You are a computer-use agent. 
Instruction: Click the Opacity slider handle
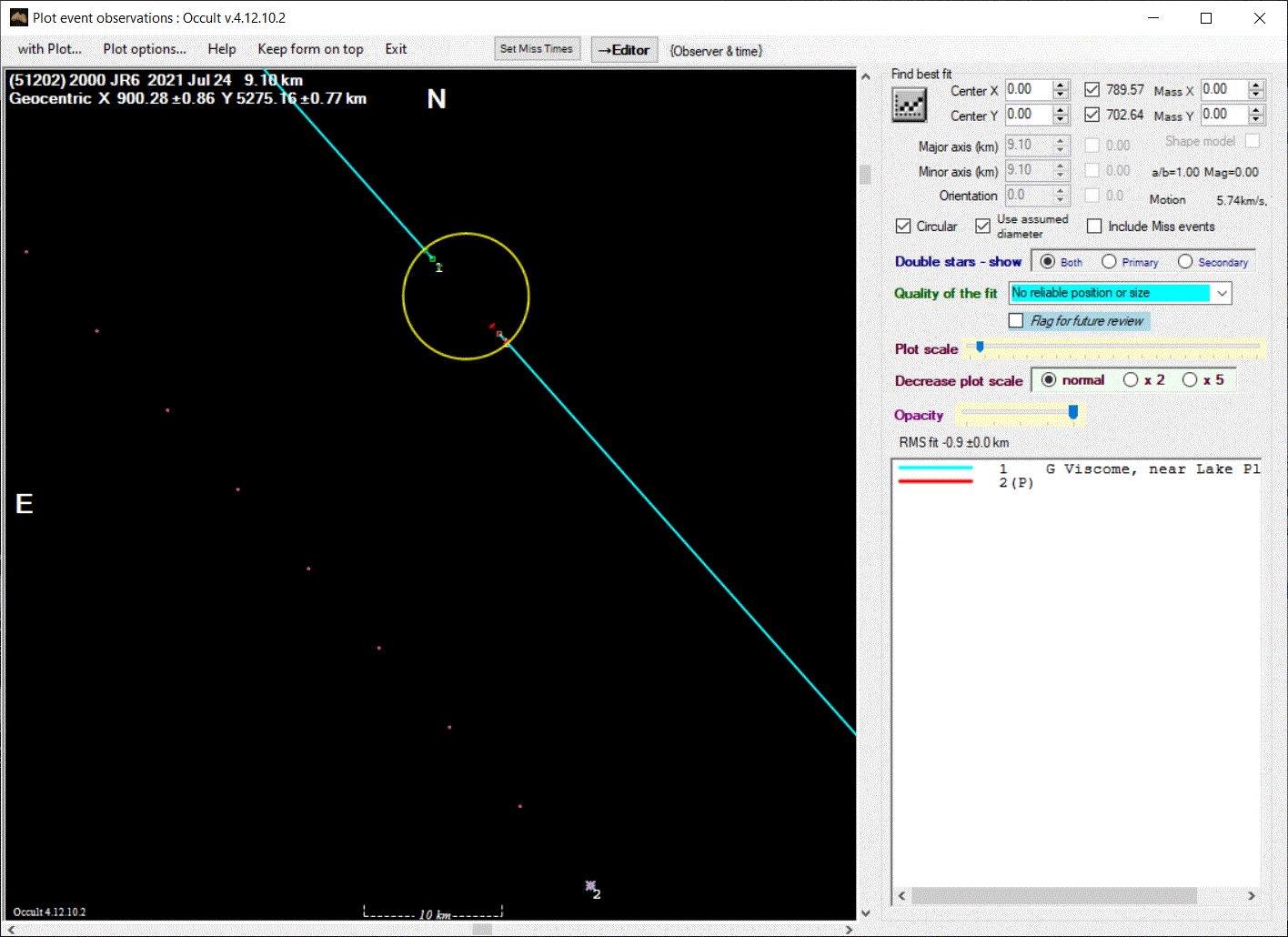pos(1073,413)
